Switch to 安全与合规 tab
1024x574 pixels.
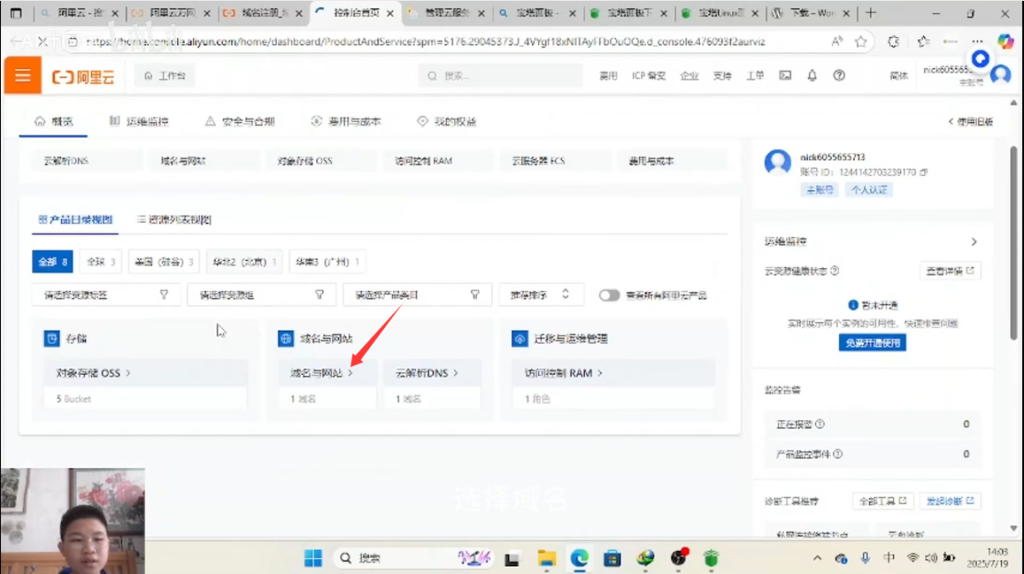240,121
